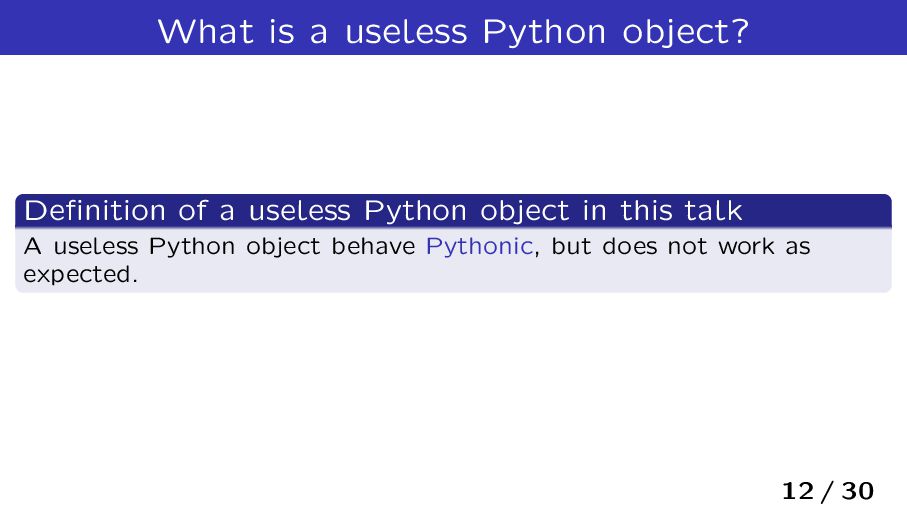Click the word 'expected.' in the definition

coord(80,275)
